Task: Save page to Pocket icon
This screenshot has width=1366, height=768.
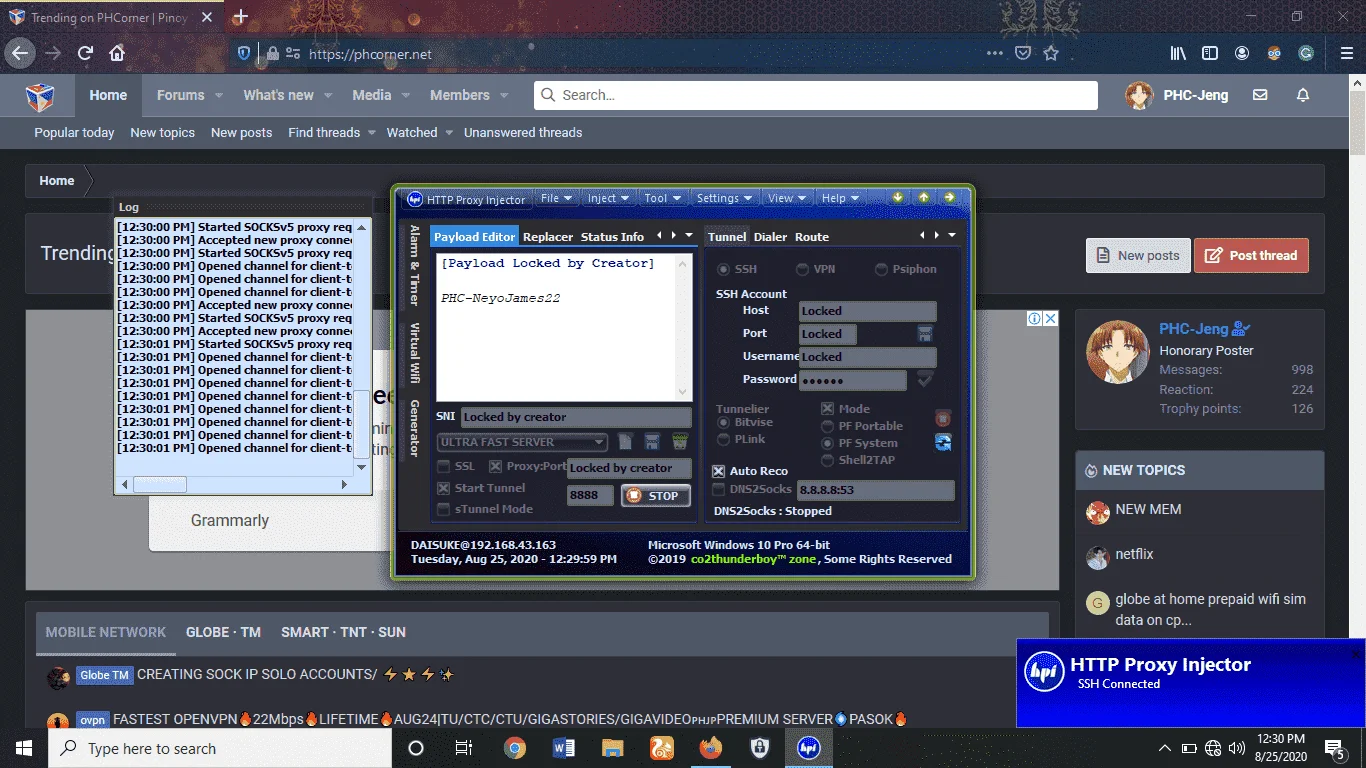Action: pos(1023,53)
